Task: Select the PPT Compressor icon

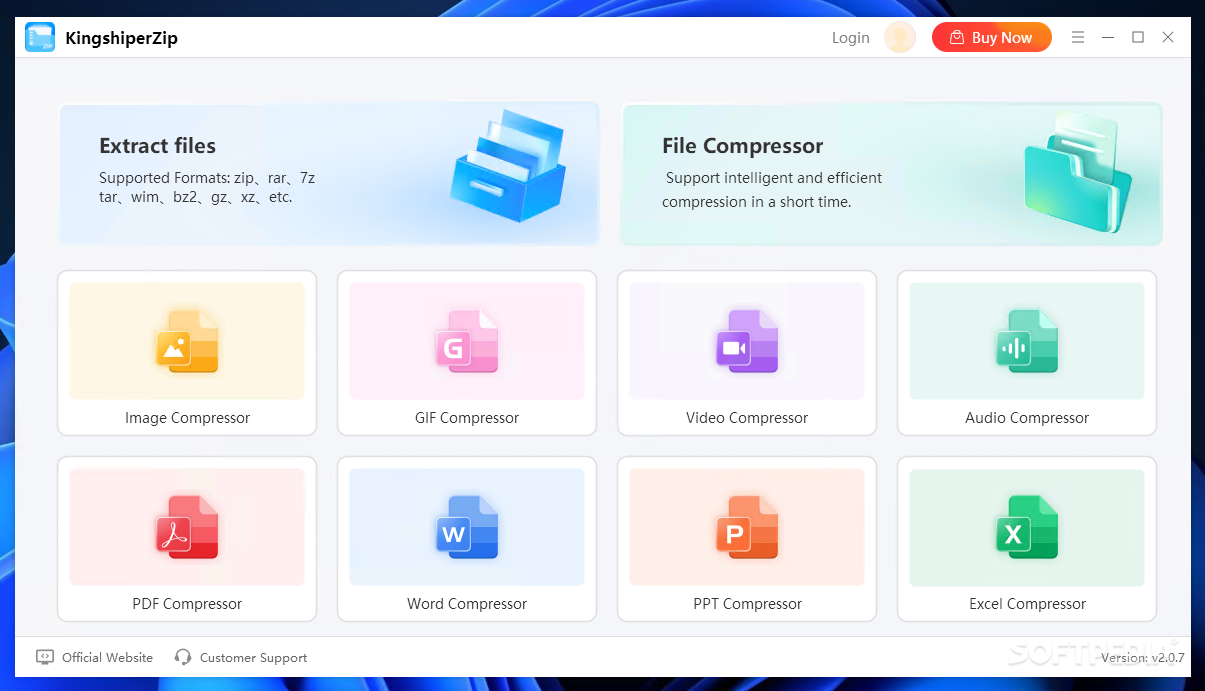Action: click(747, 527)
